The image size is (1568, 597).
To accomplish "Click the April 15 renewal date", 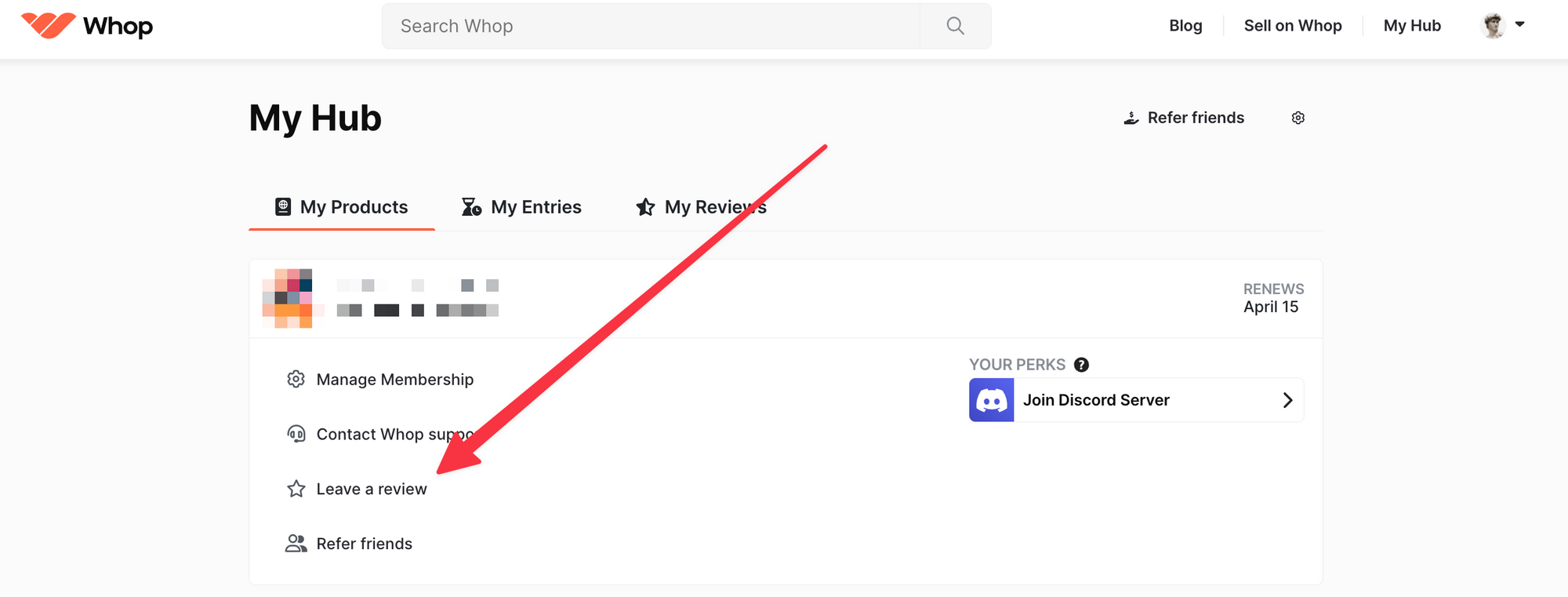I will pos(1271,307).
